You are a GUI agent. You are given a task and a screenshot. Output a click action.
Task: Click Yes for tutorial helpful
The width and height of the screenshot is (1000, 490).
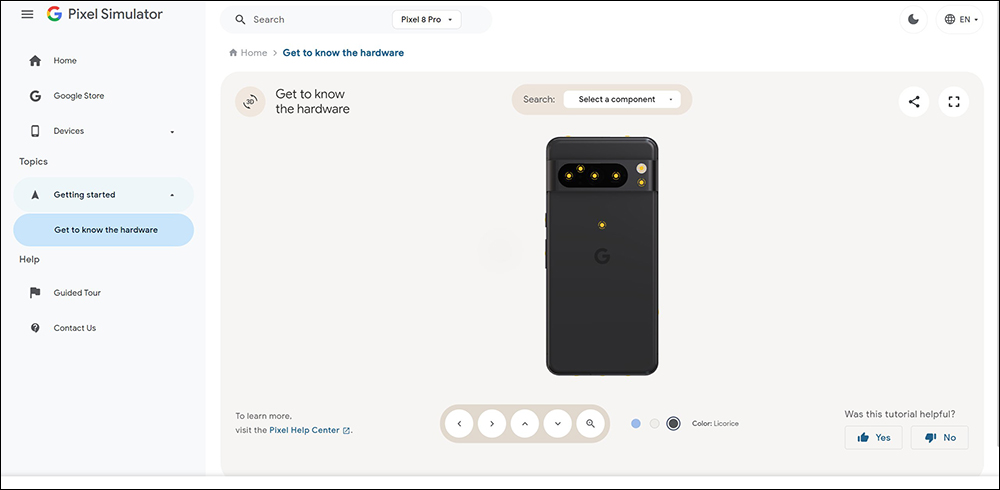point(873,438)
